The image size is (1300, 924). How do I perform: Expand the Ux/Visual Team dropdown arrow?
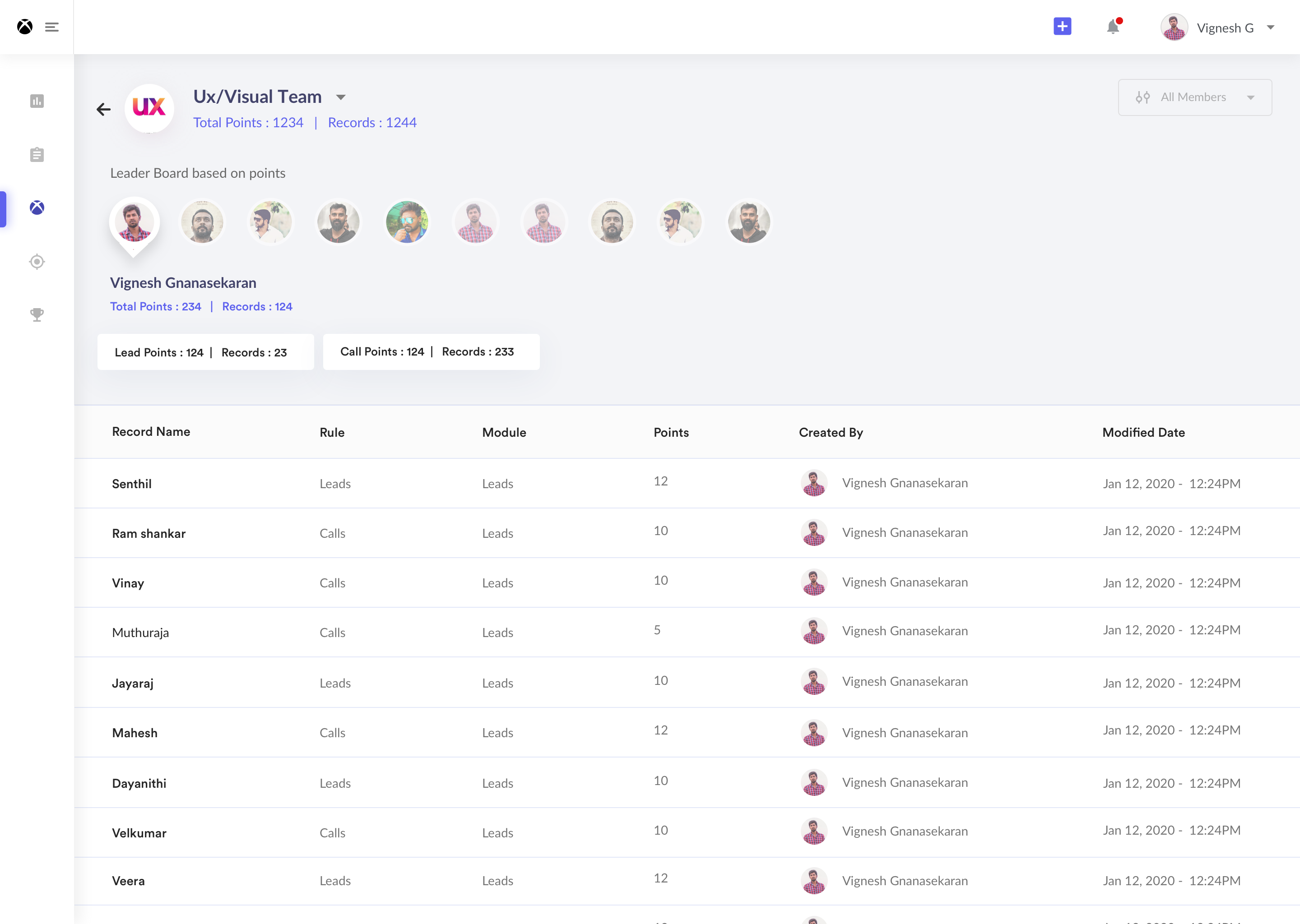[x=340, y=97]
